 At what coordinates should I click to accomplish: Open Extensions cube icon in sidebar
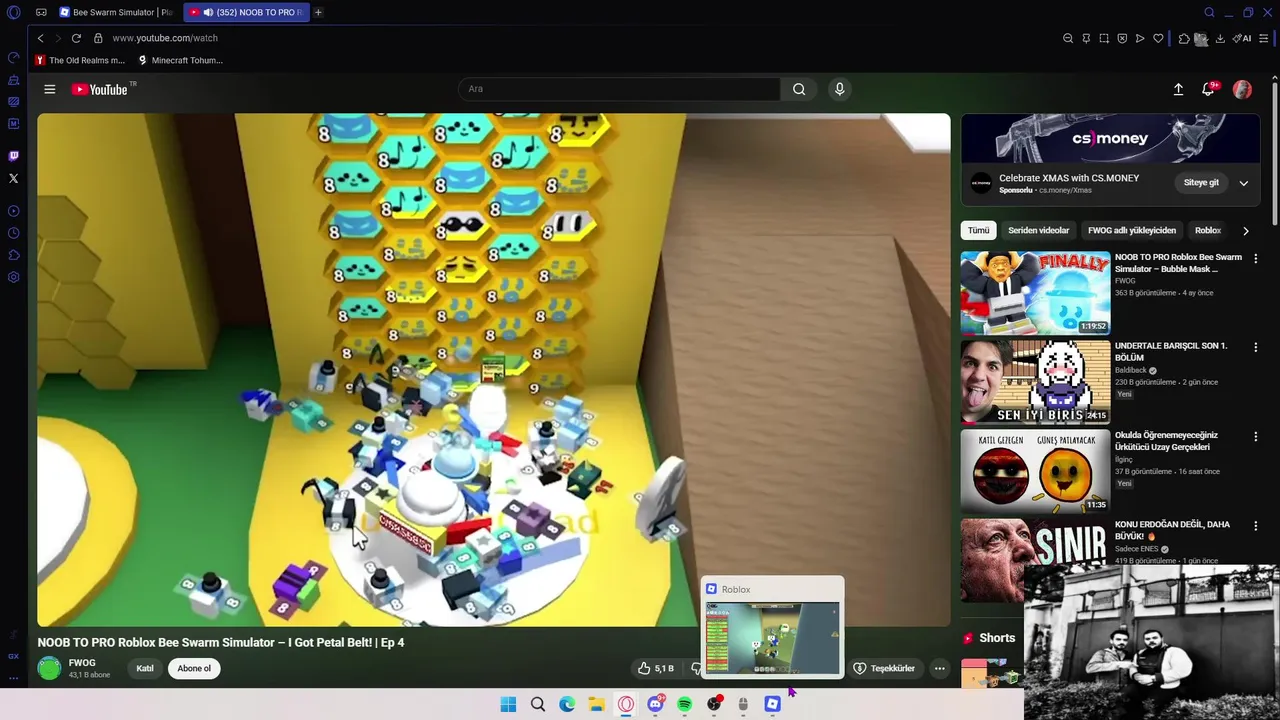click(x=14, y=255)
